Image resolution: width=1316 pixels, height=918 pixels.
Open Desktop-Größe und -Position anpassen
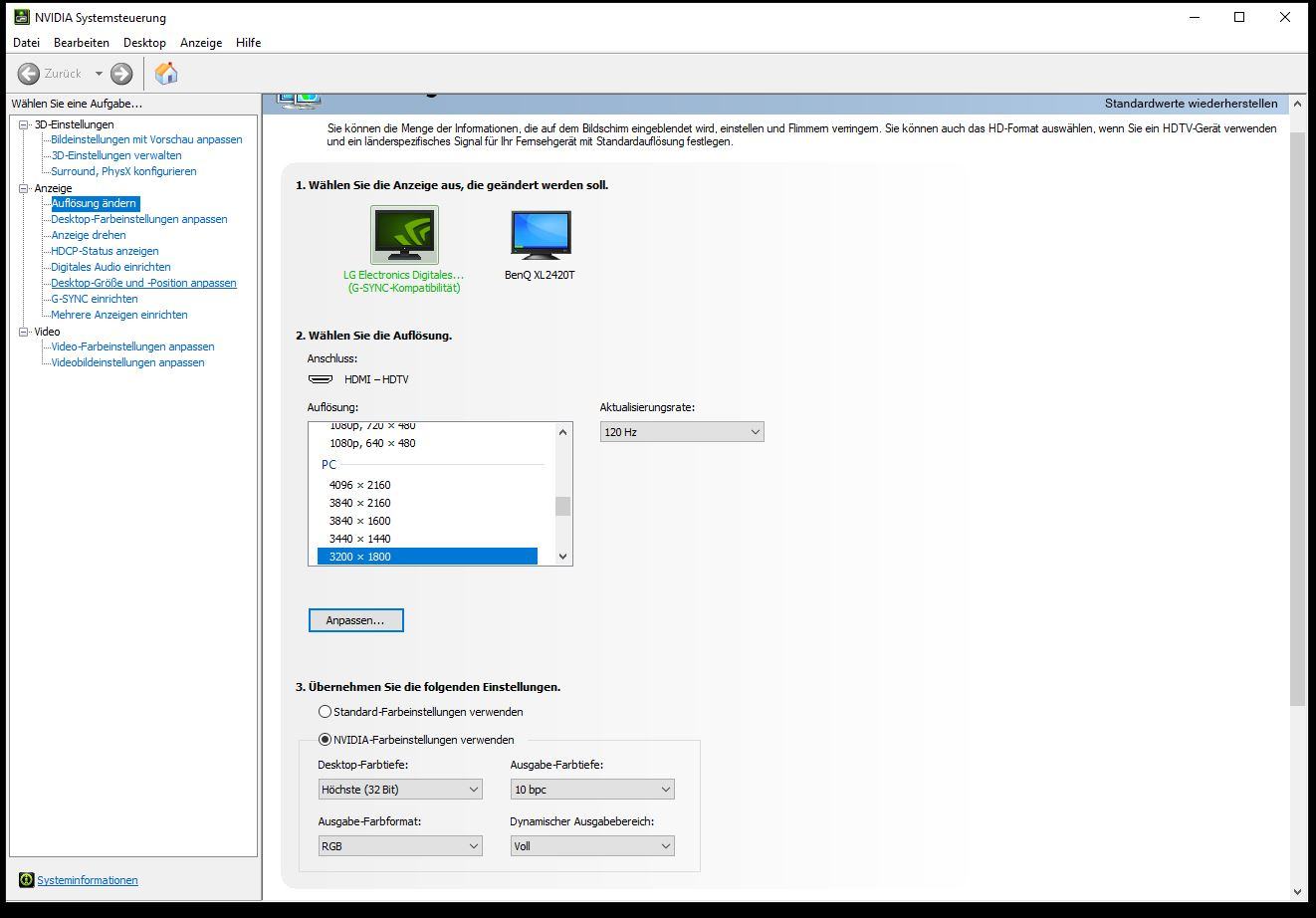(143, 283)
